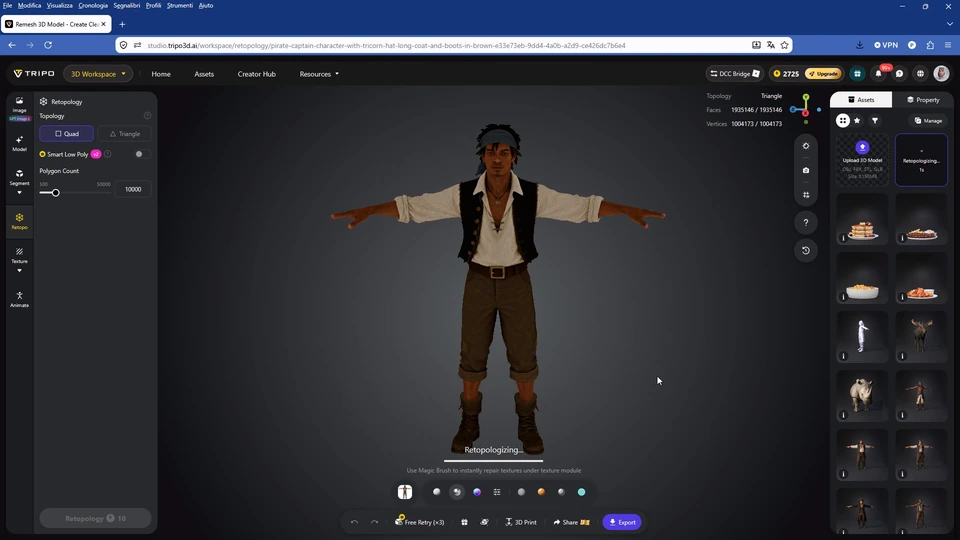Open Creator Hub in top navigation
Image resolution: width=960 pixels, height=540 pixels.
[x=257, y=74]
